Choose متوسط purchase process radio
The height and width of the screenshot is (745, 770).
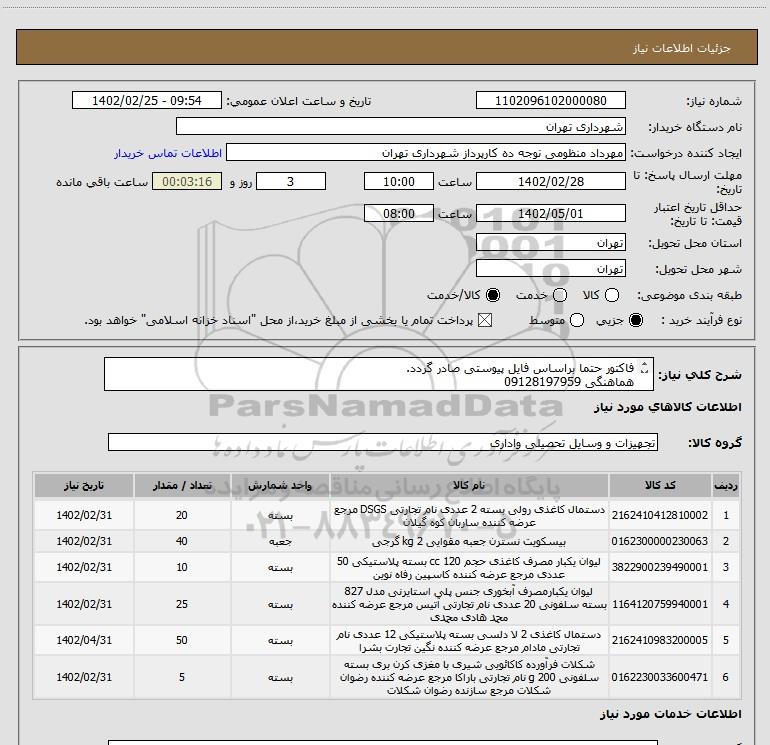coord(577,320)
